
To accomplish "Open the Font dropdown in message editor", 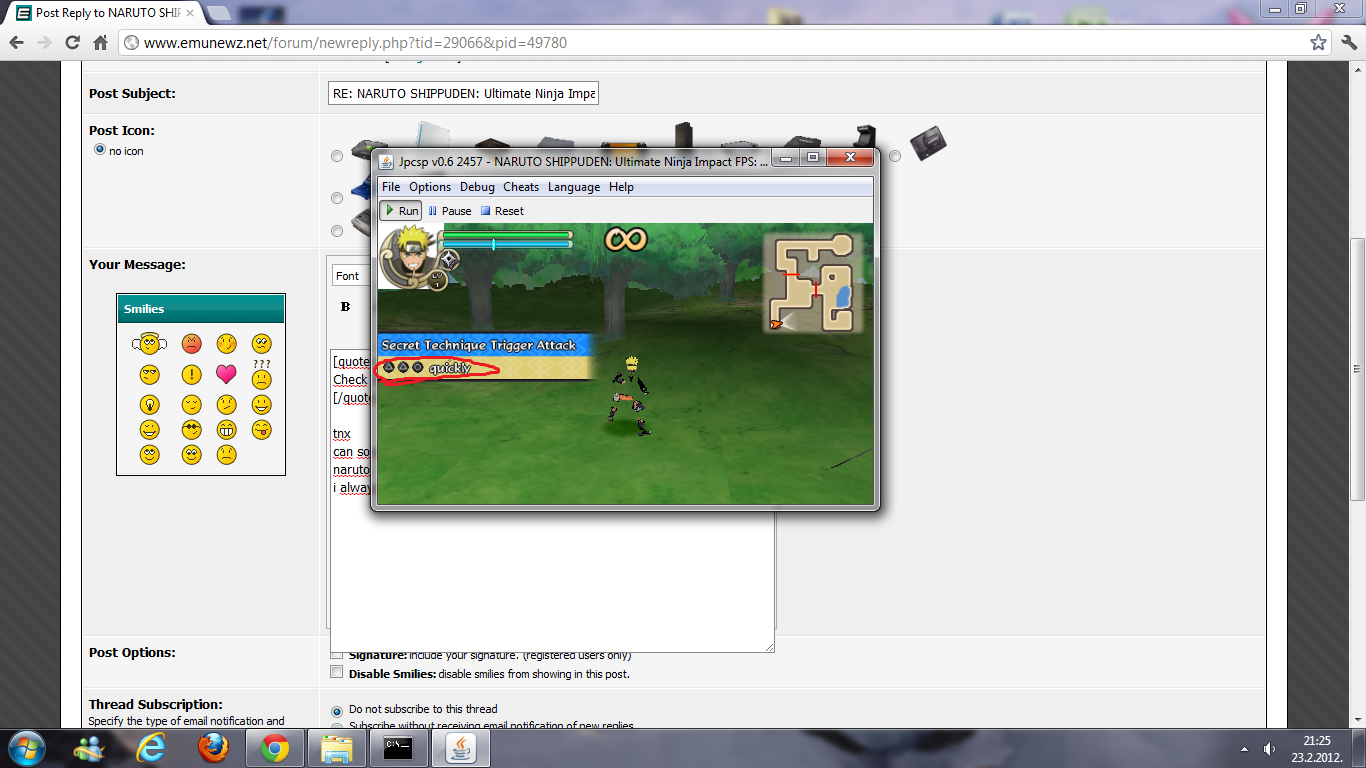I will [x=351, y=276].
